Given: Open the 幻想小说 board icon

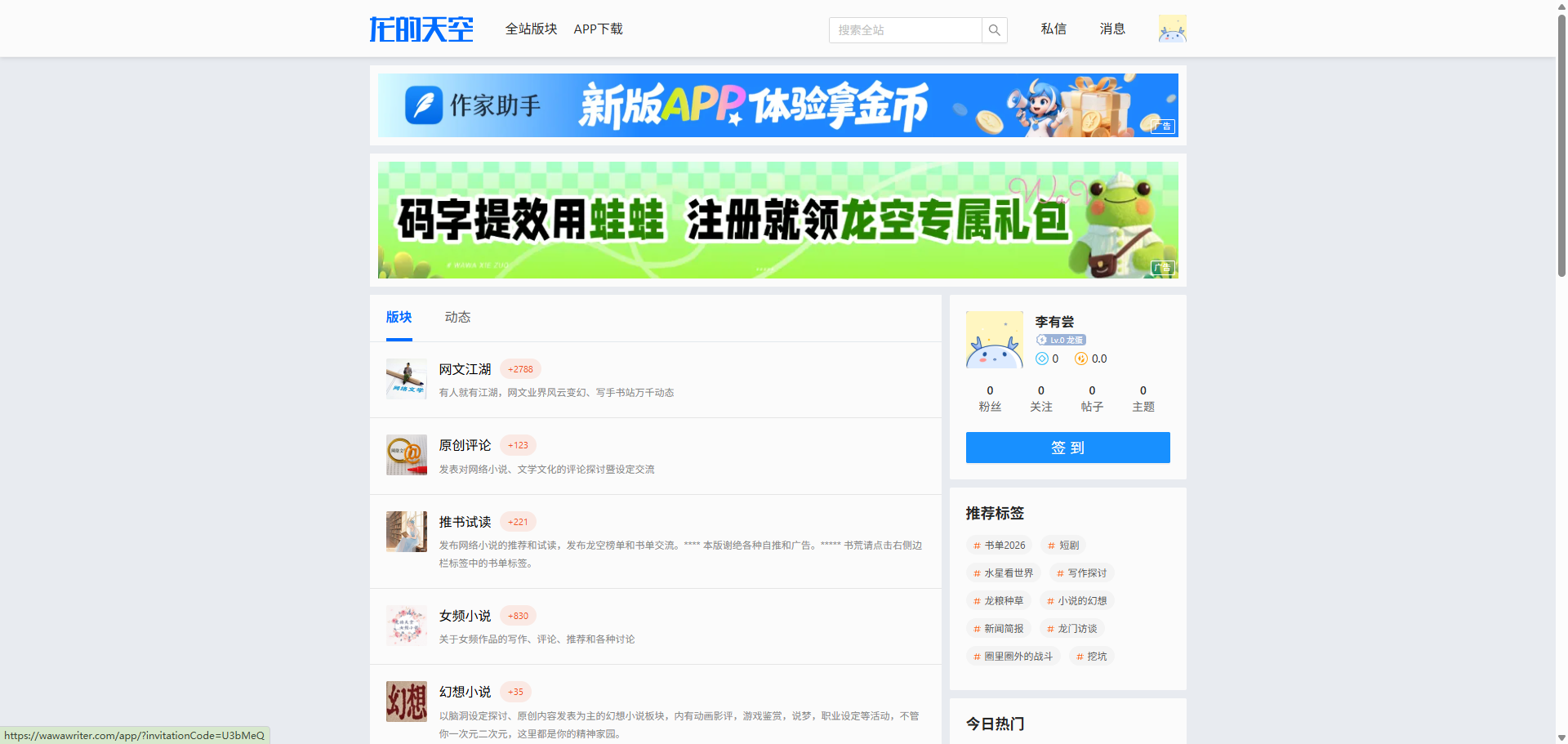Looking at the screenshot, I should (406, 702).
